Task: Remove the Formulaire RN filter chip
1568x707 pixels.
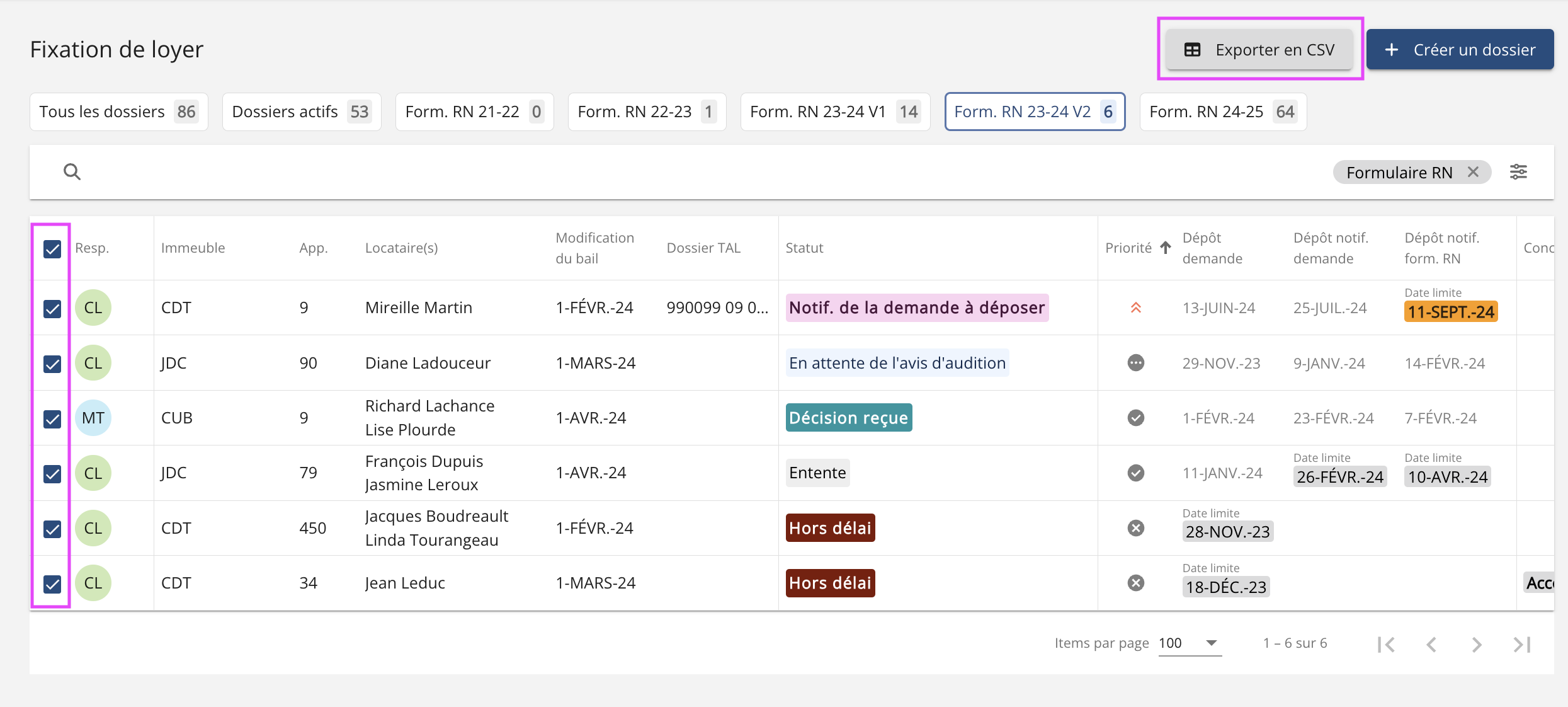Action: [1473, 172]
